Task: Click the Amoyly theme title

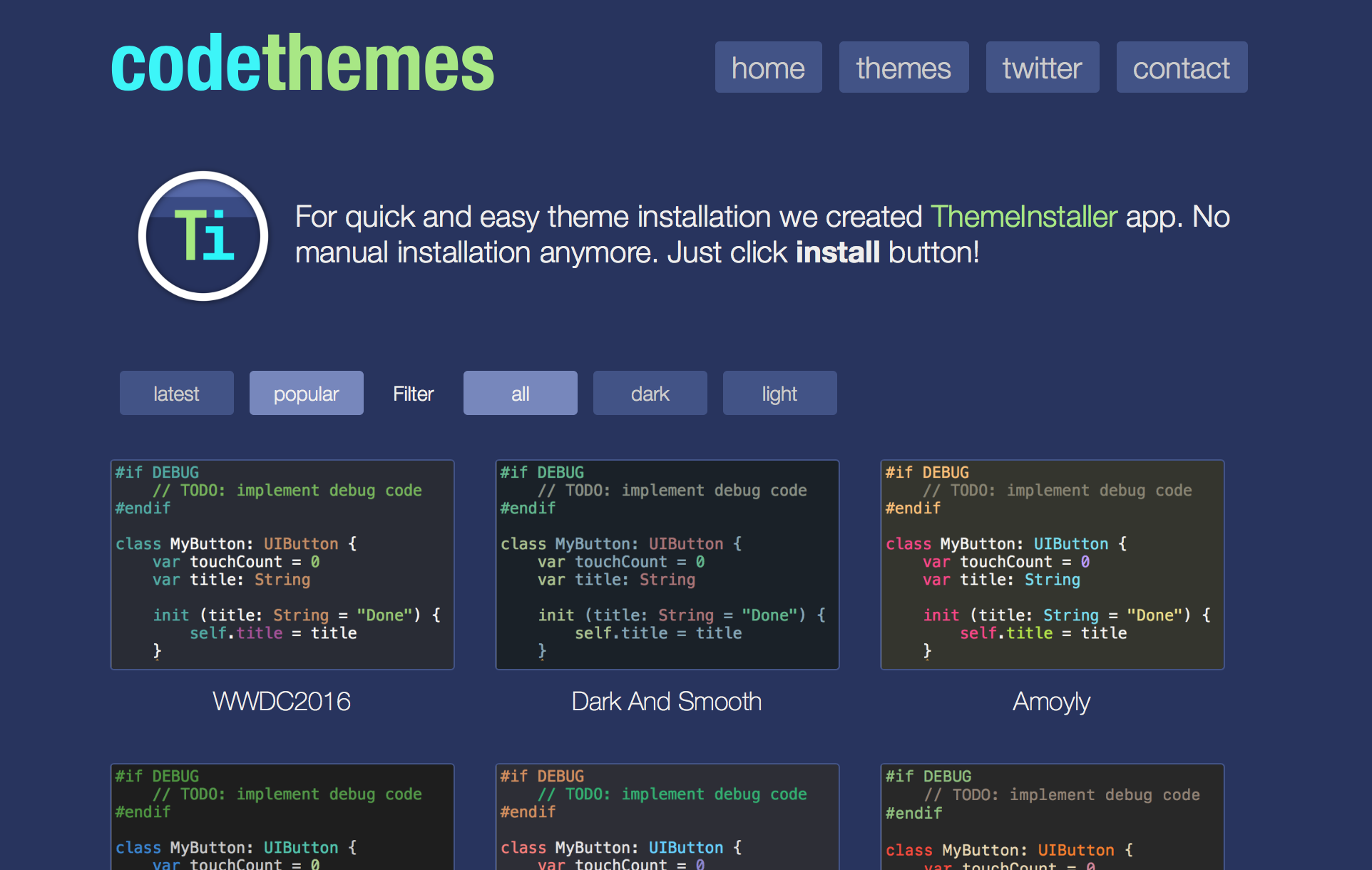Action: click(1050, 702)
